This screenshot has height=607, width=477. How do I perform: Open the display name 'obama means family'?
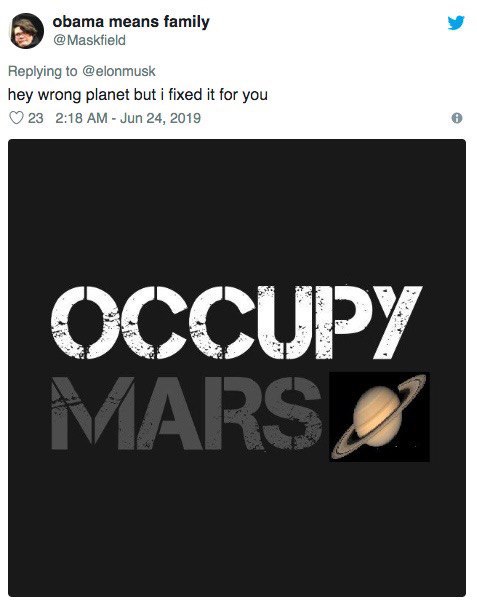click(131, 22)
